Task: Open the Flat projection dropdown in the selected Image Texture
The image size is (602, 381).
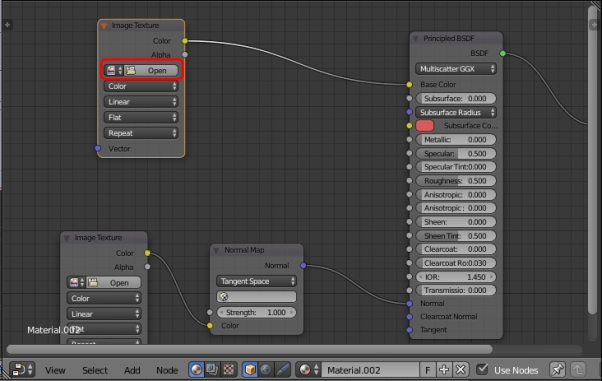Action: 141,118
